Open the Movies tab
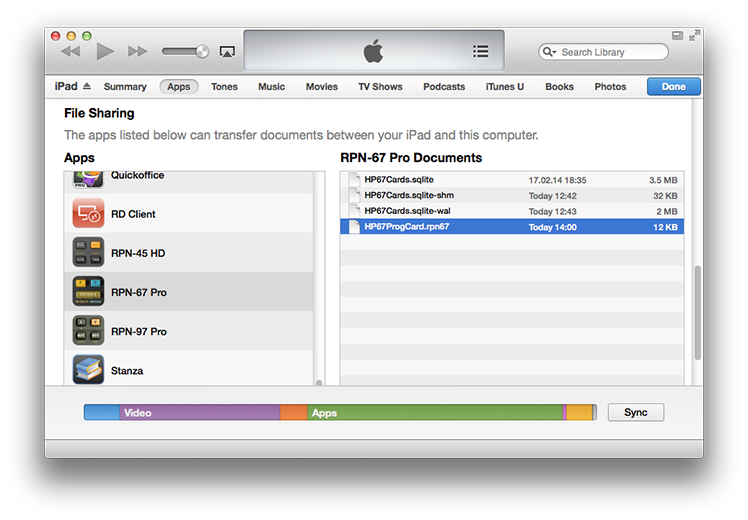Image resolution: width=748 pixels, height=520 pixels. [322, 87]
